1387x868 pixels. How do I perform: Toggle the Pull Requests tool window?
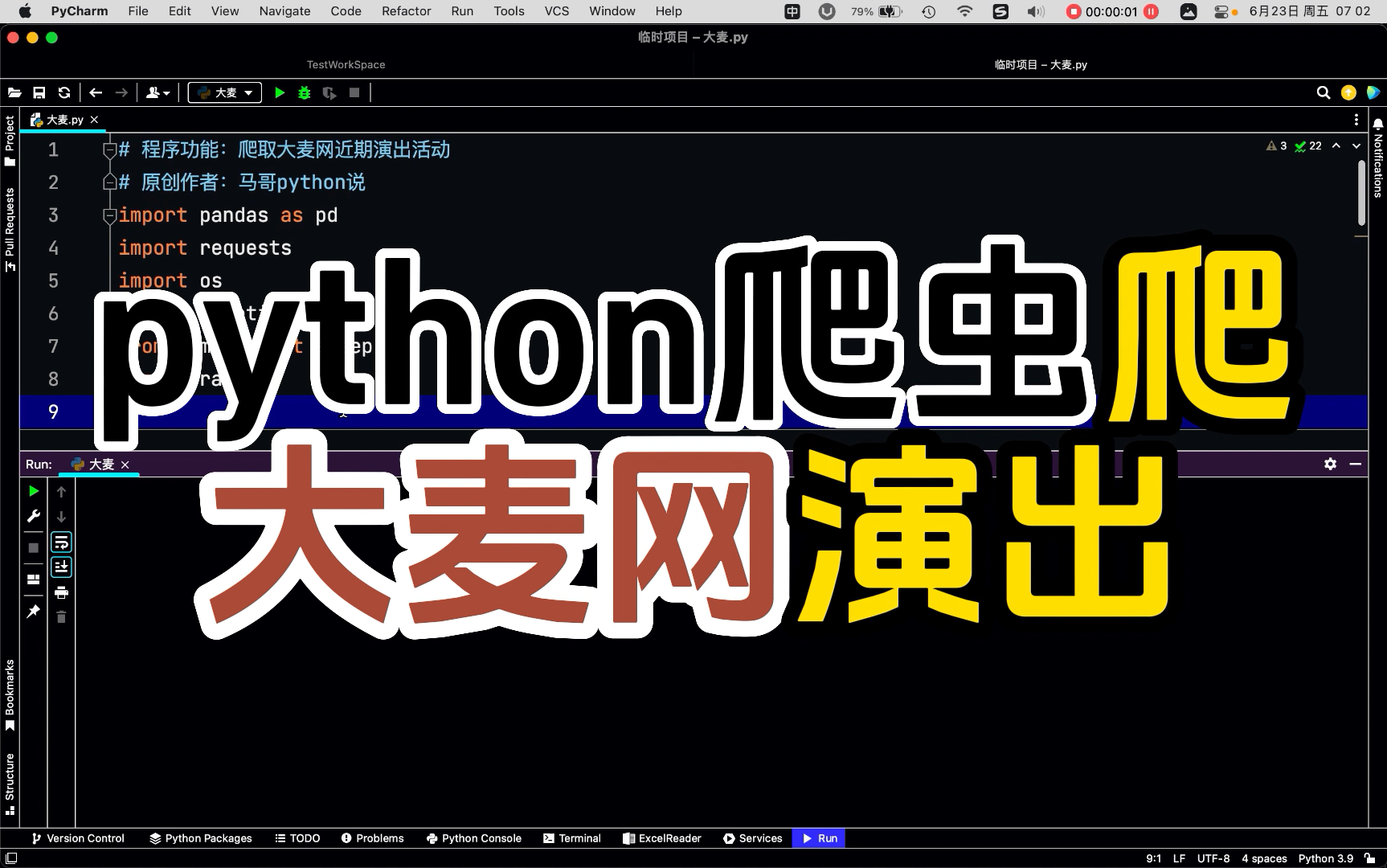pyautogui.click(x=10, y=230)
